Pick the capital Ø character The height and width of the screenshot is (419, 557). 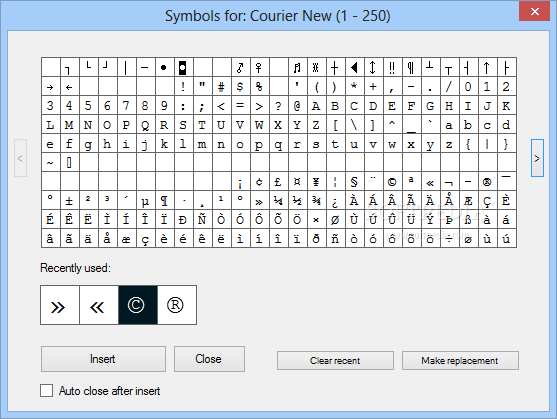[335, 220]
